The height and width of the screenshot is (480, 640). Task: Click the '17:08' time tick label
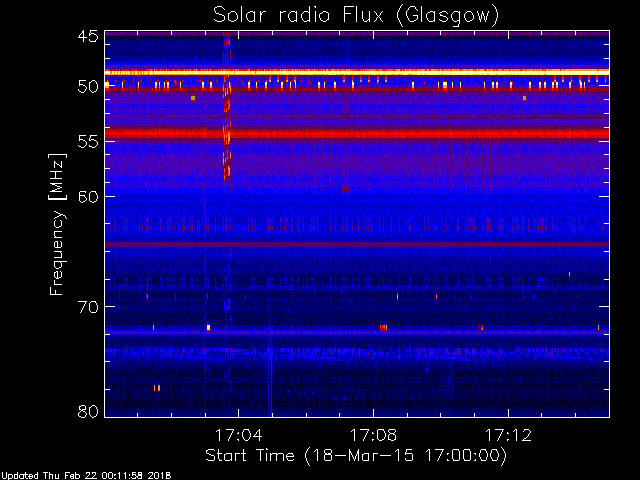[373, 435]
